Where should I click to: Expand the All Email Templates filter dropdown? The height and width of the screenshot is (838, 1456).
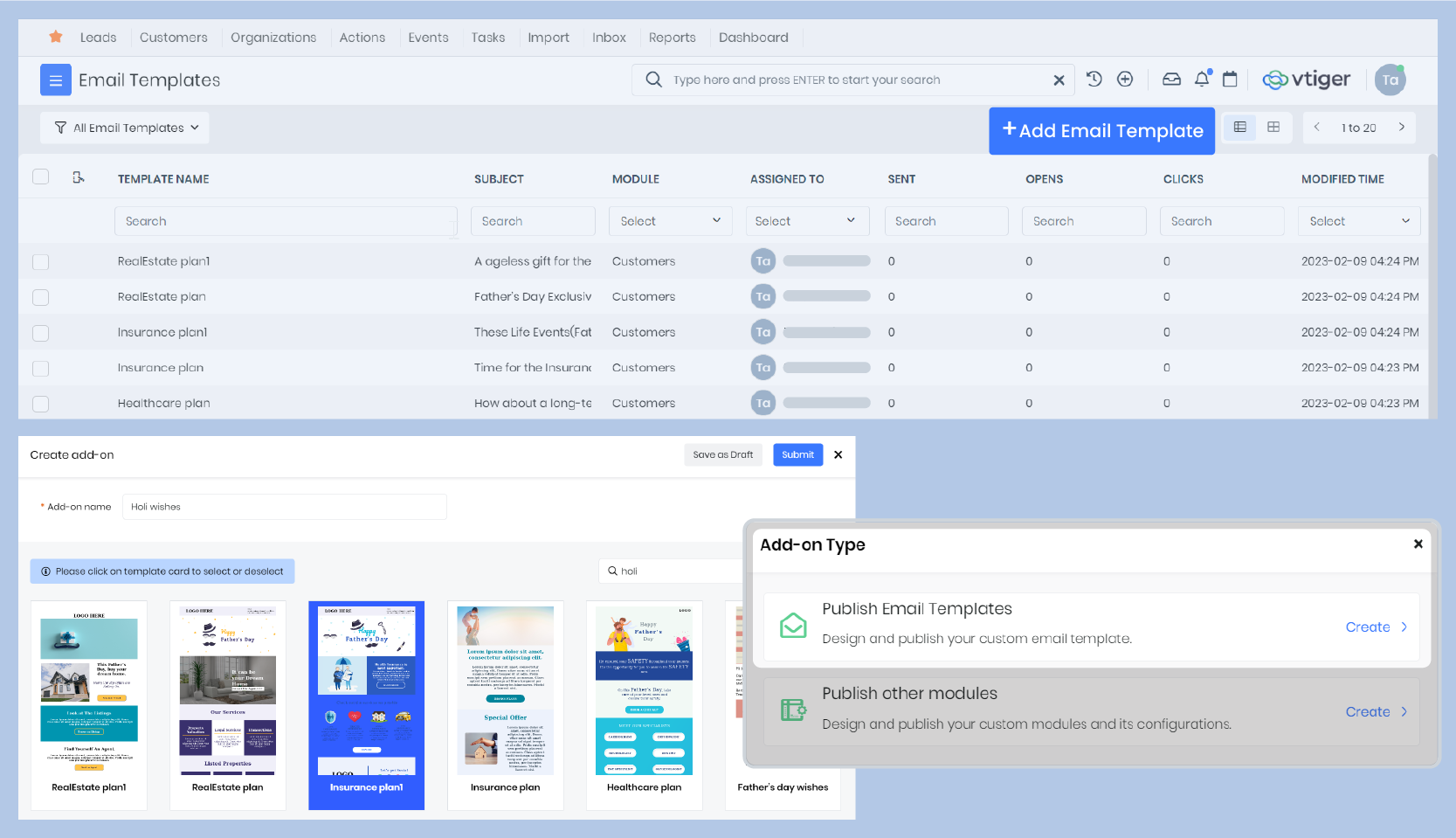125,128
